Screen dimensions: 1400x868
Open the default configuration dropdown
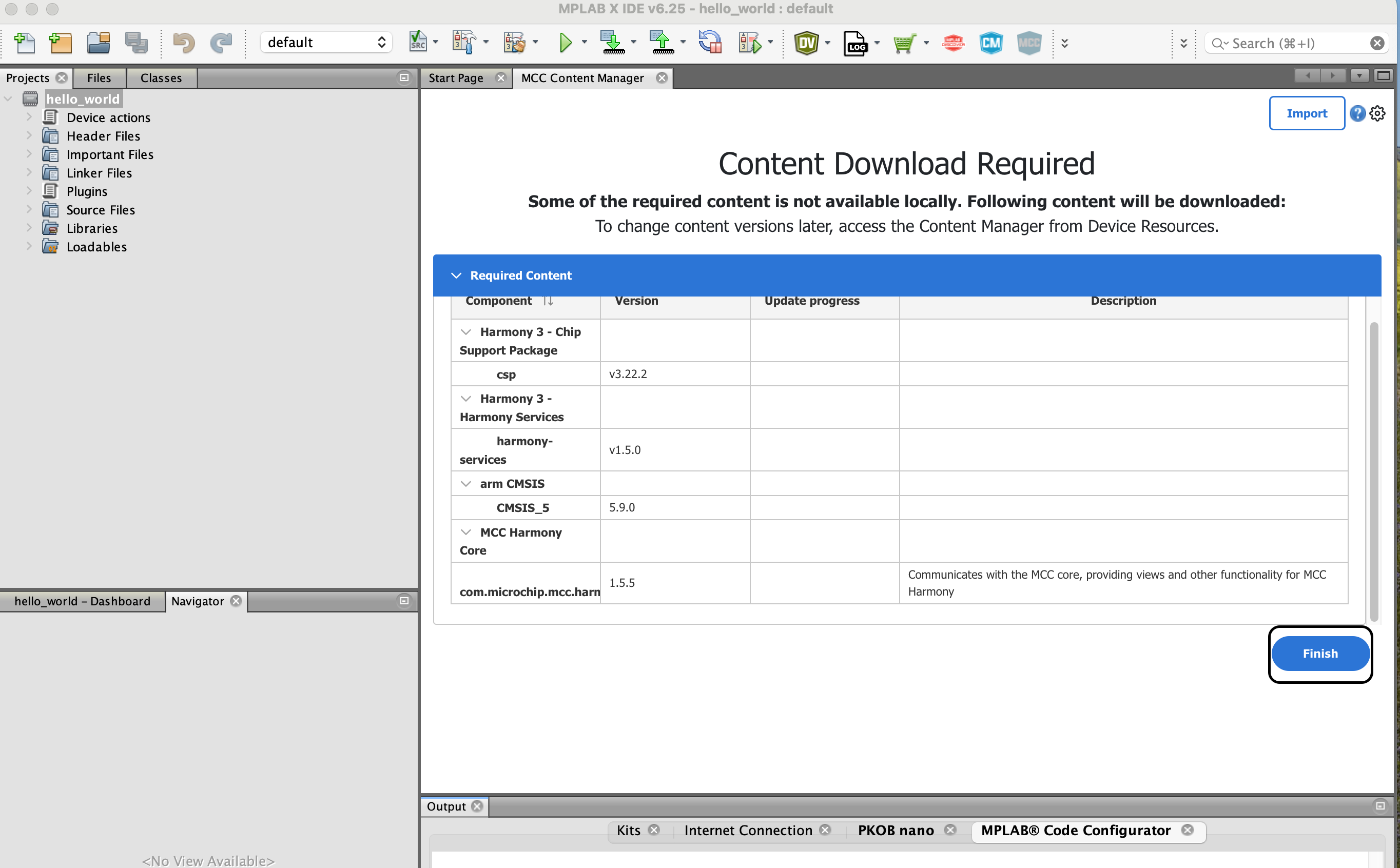pyautogui.click(x=325, y=42)
